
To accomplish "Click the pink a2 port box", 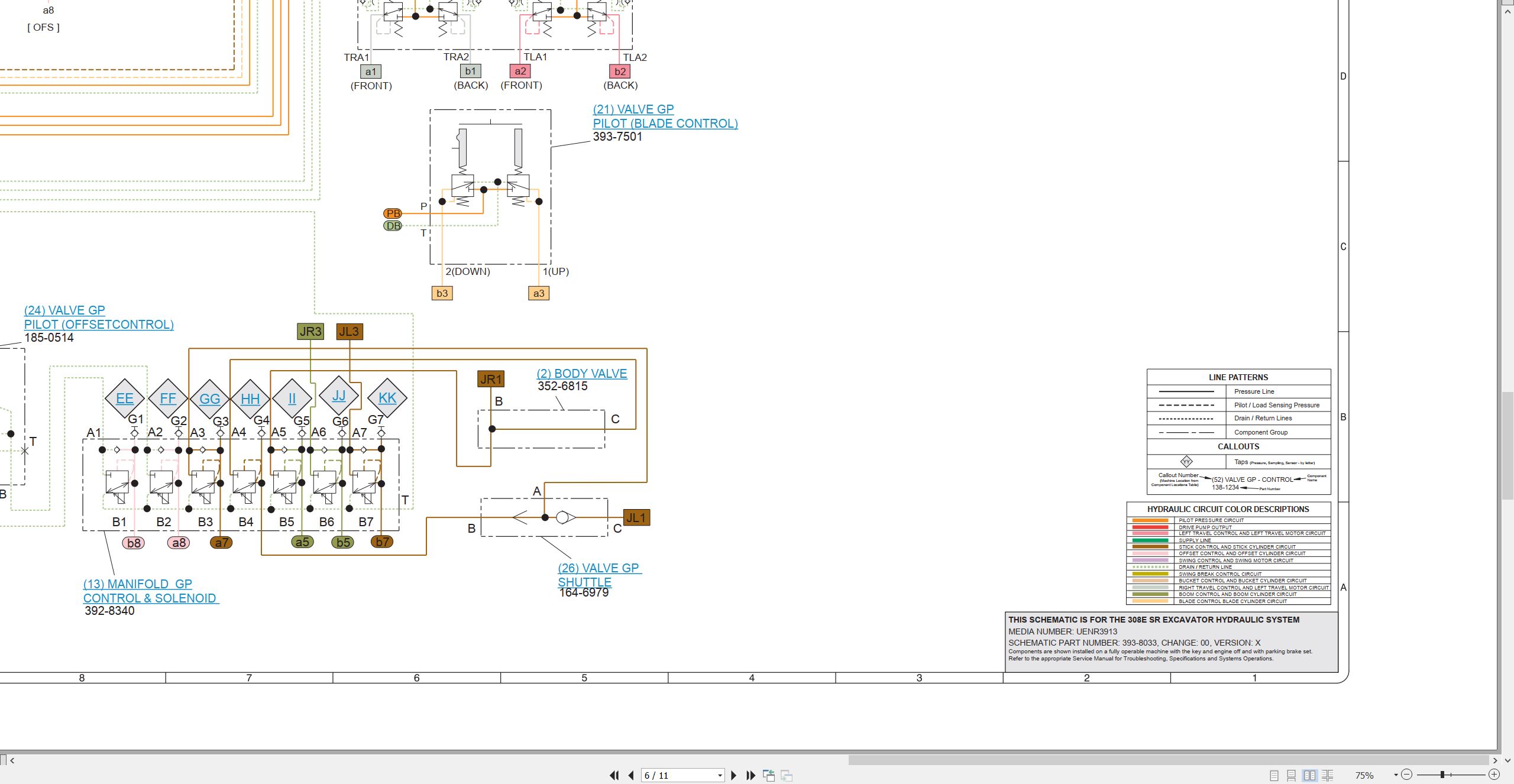I will click(520, 72).
